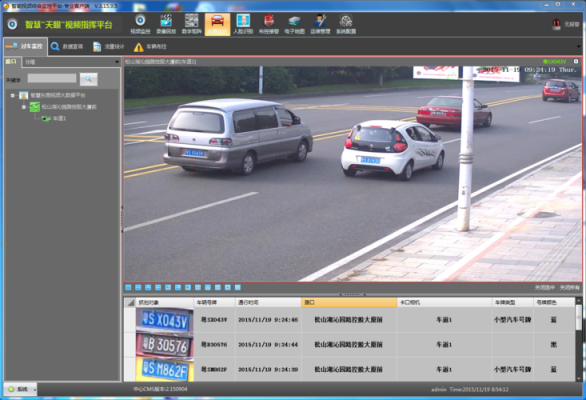Click 关闭所有 to close all videos
586x400 pixels.
pyautogui.click(x=569, y=287)
